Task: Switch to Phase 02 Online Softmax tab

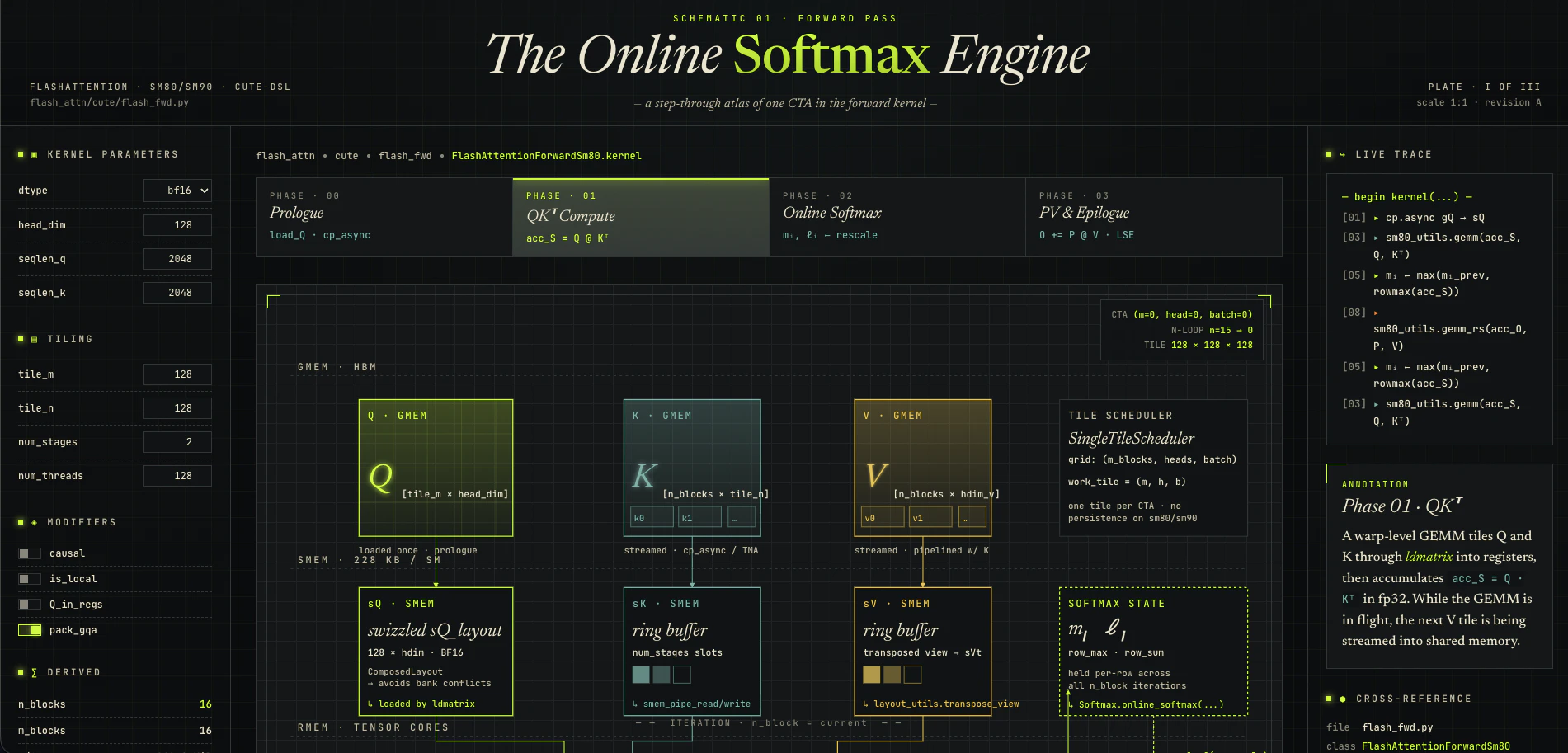Action: (x=897, y=218)
